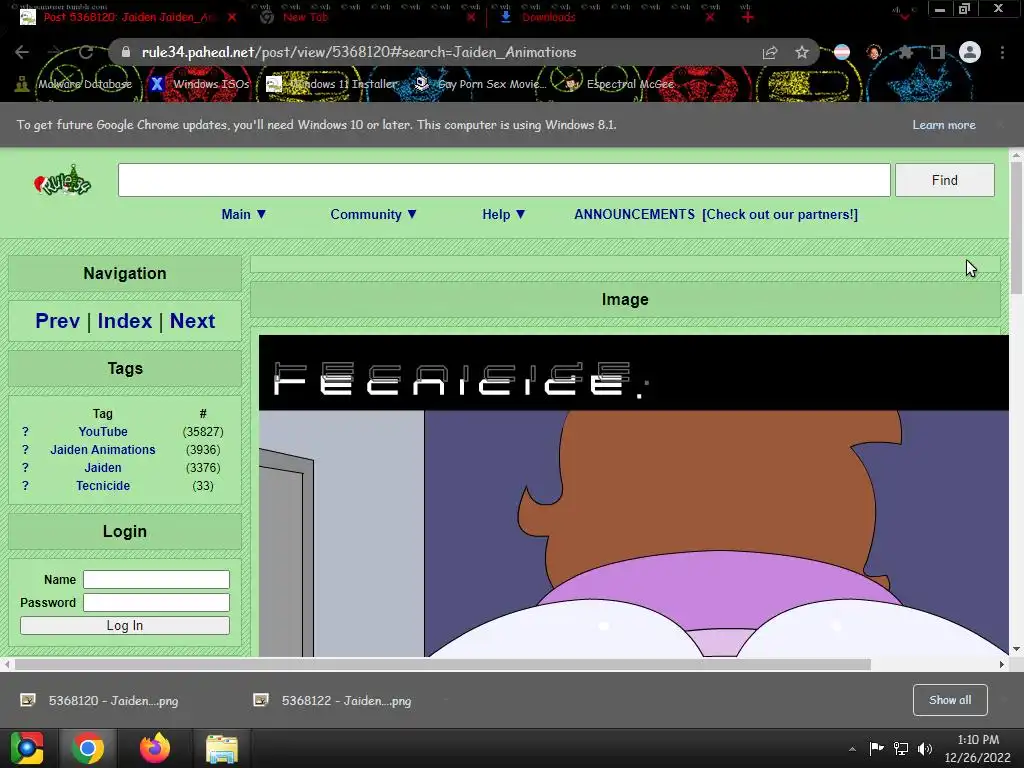Click the vertical page scrollbar thumb
Screen dimensions: 1024x768
[1016, 229]
